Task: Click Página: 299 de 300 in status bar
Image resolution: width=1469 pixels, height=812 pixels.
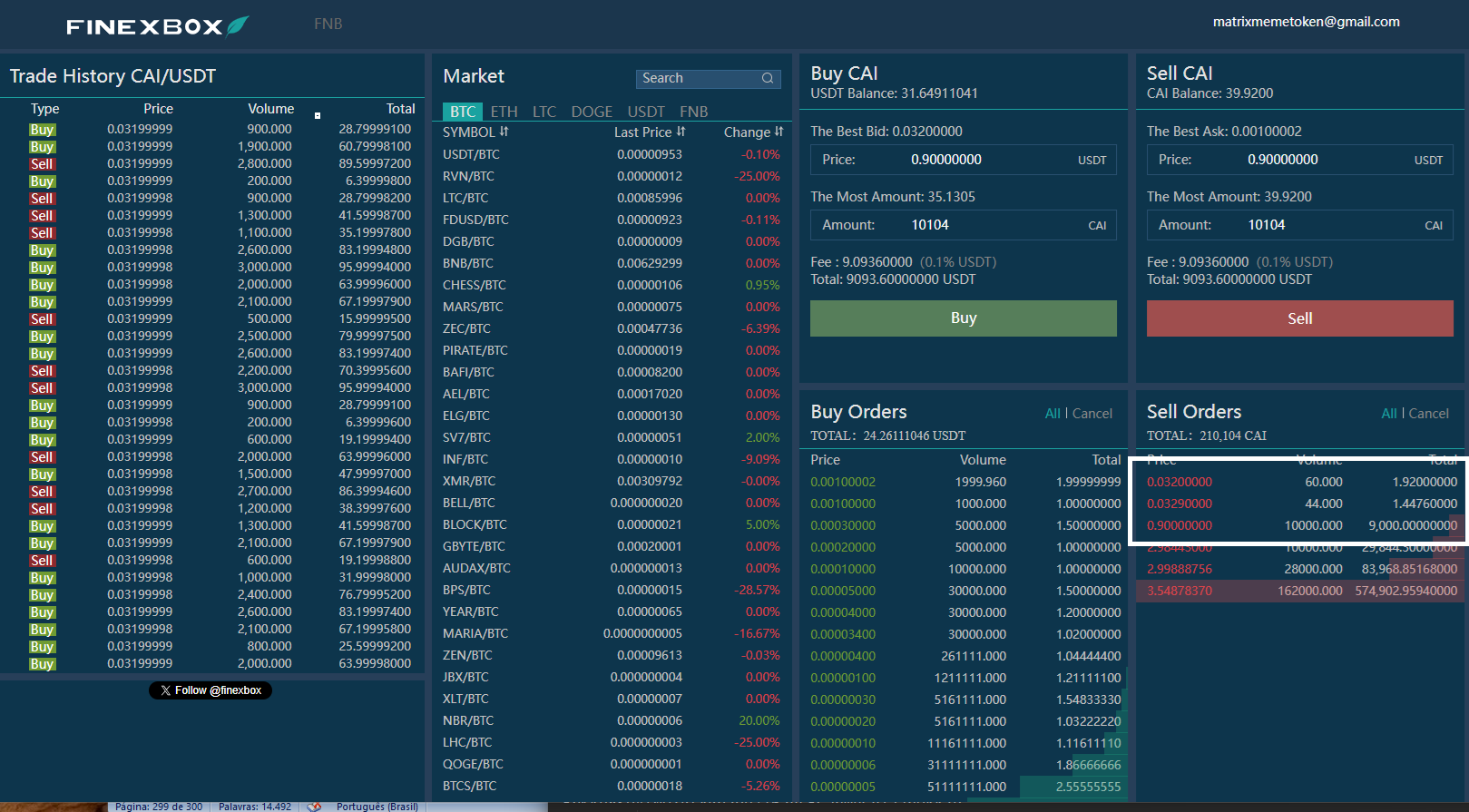Action: point(159,807)
